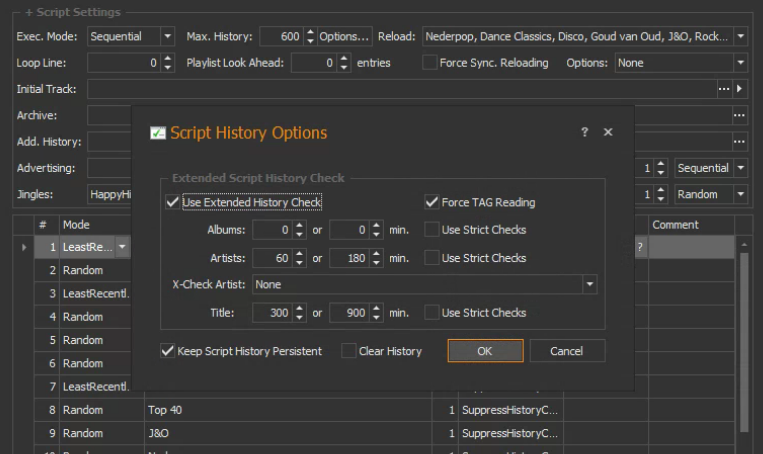
Task: Click the Max. History value field
Action: coord(281,36)
